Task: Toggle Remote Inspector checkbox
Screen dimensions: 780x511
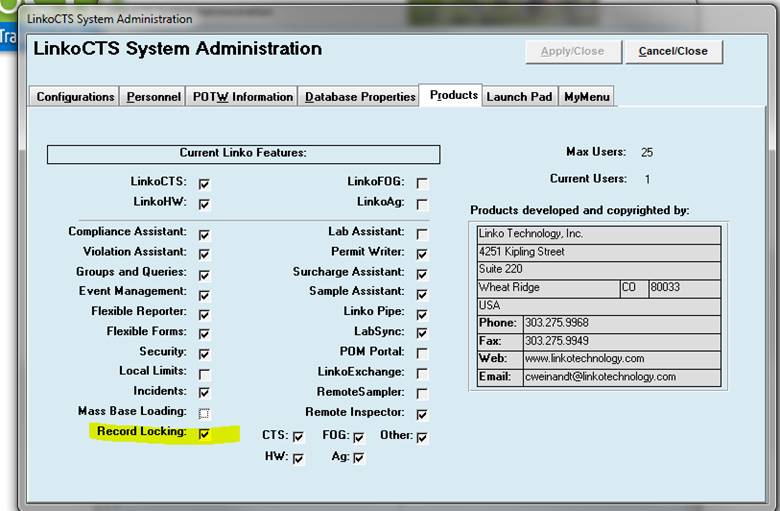Action: click(422, 414)
